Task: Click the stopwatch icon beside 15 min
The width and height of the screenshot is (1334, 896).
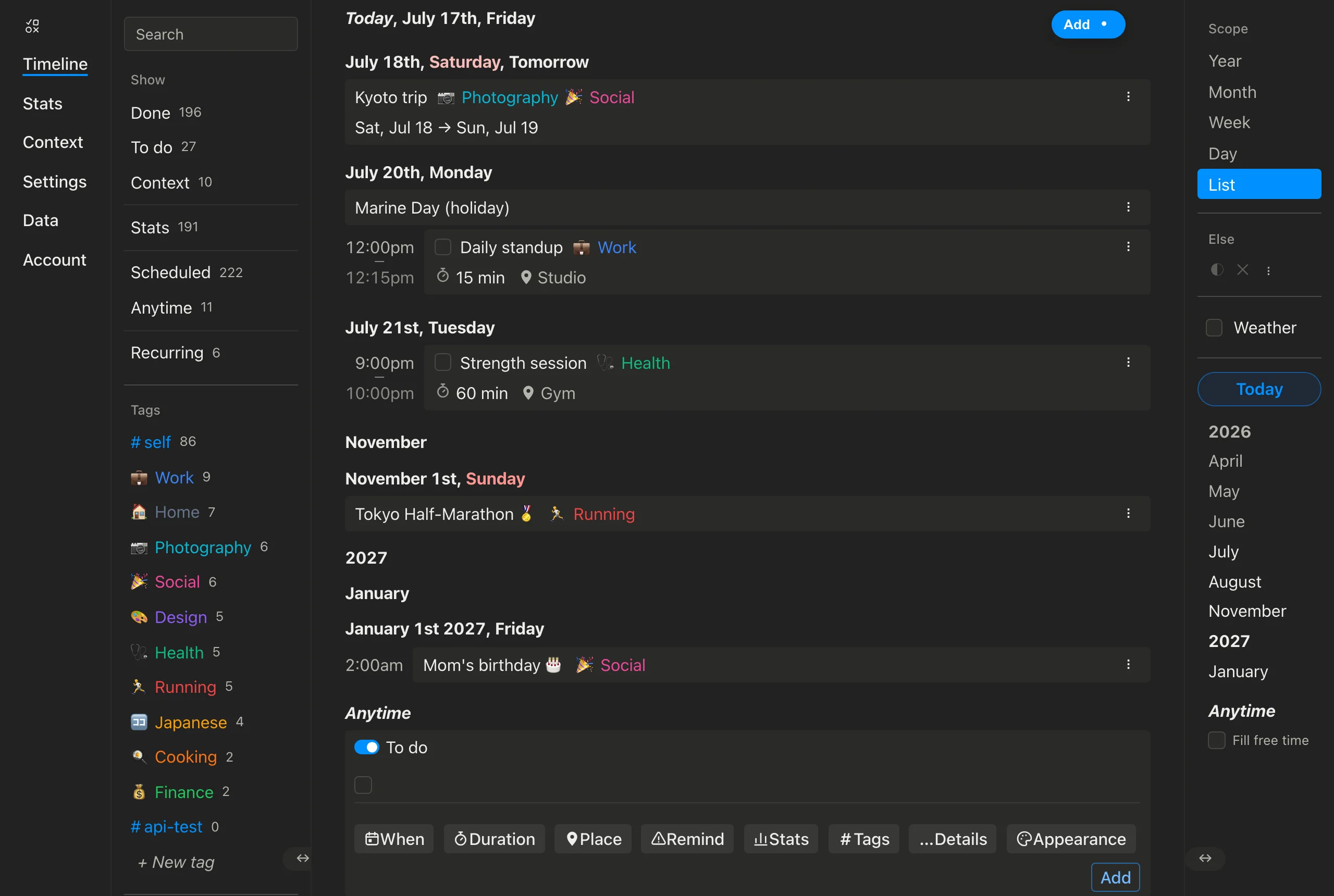Action: click(442, 276)
